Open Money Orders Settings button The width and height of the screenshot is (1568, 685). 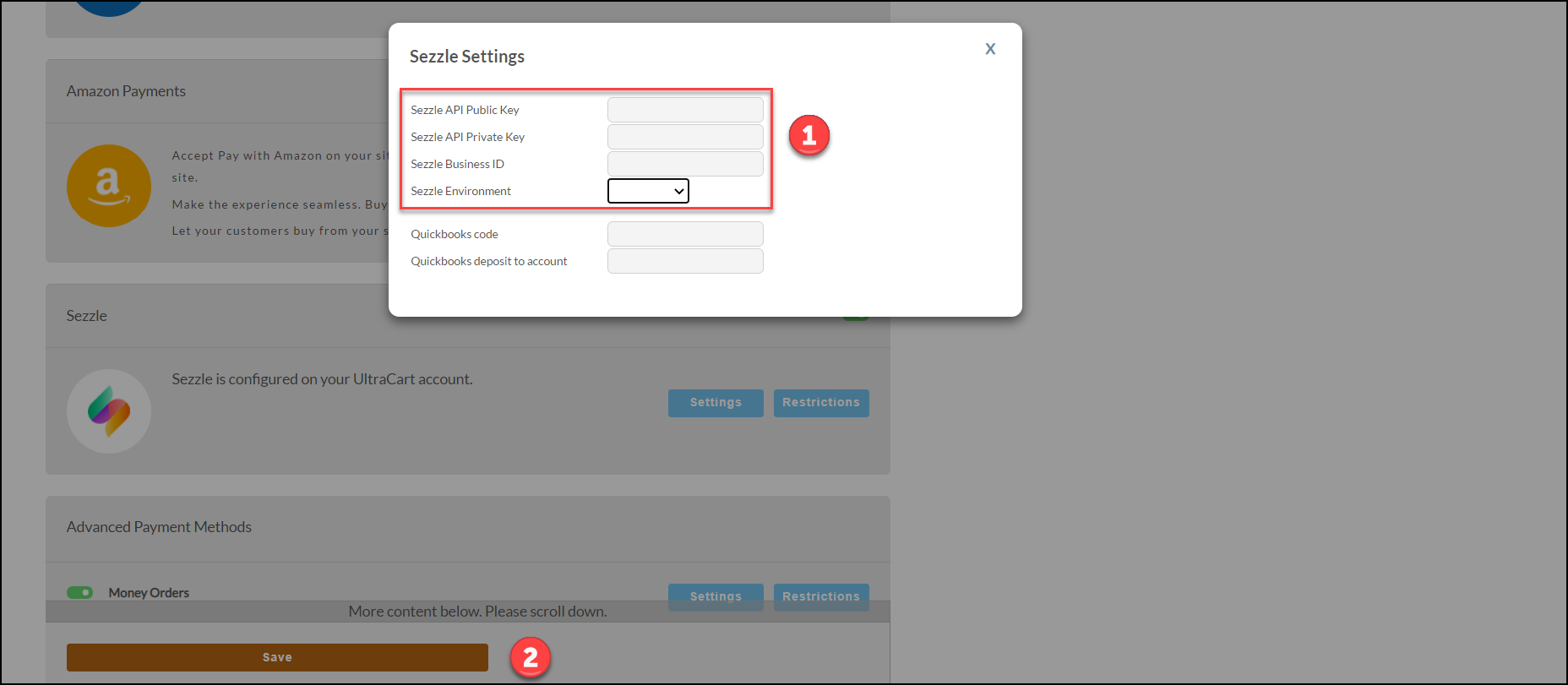coord(716,596)
